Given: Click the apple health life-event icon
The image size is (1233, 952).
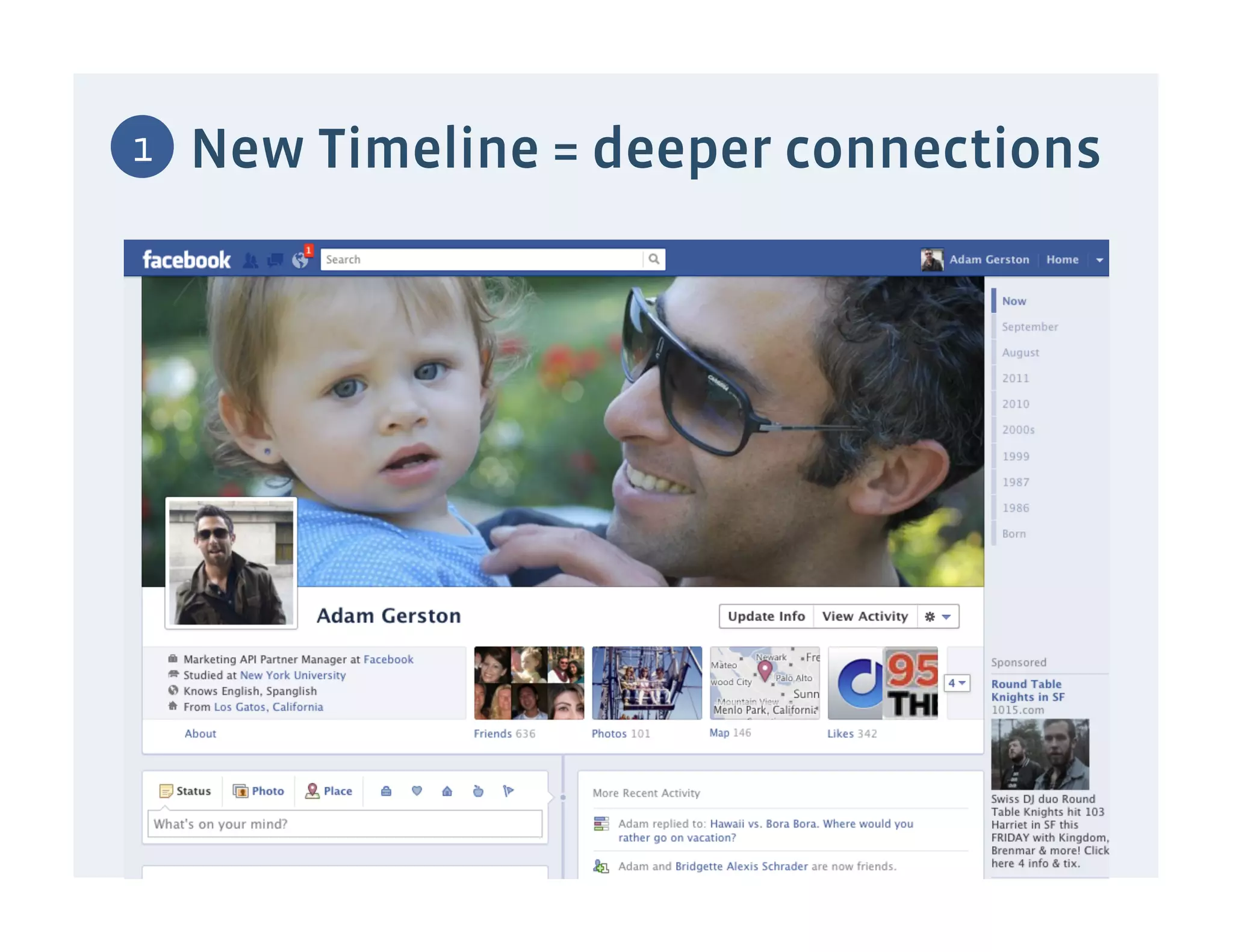Looking at the screenshot, I should (x=478, y=791).
